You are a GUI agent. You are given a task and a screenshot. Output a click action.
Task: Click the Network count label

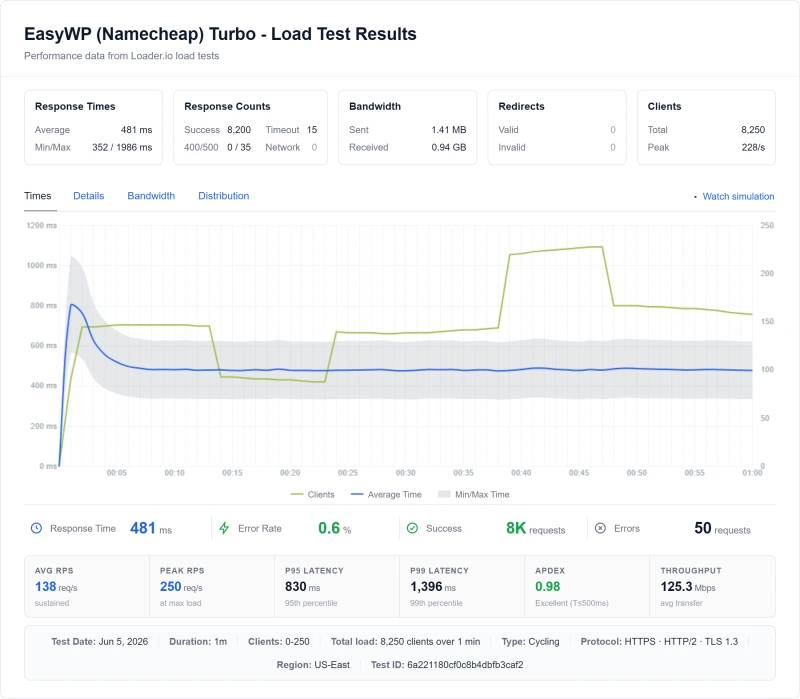[x=283, y=147]
